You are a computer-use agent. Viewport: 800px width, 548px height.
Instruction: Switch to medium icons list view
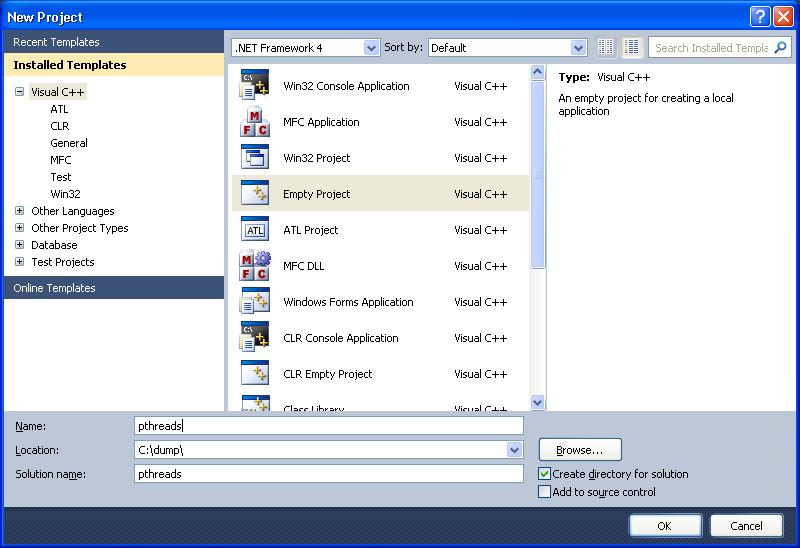(x=631, y=47)
